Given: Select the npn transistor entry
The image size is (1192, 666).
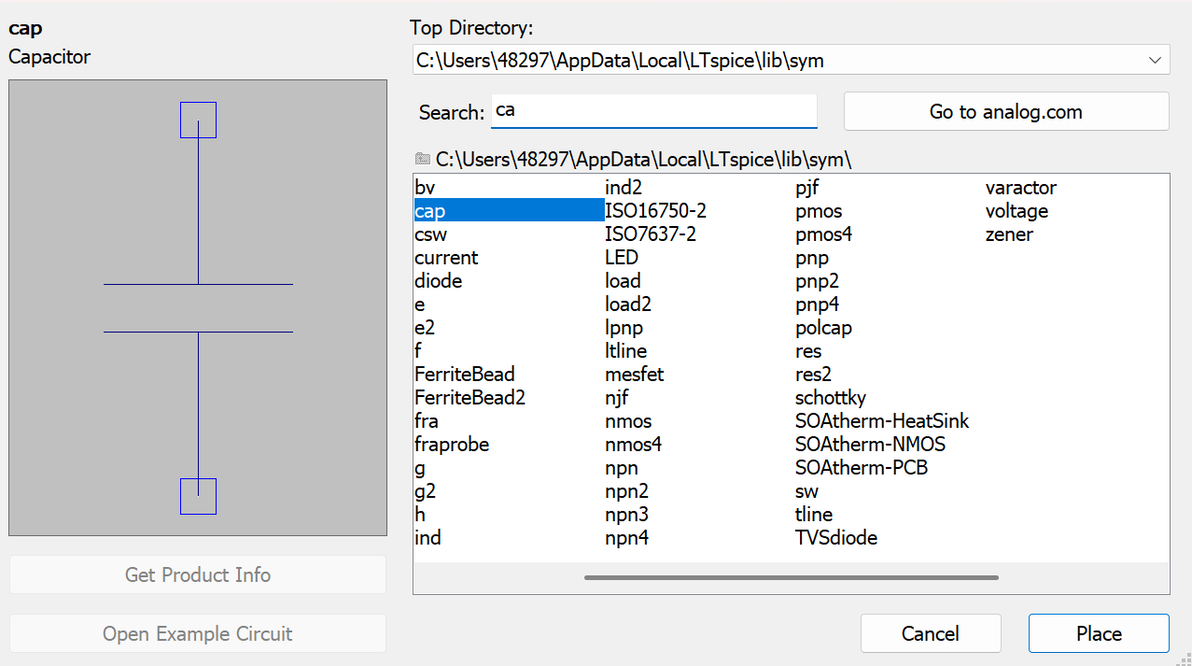Looking at the screenshot, I should [621, 468].
